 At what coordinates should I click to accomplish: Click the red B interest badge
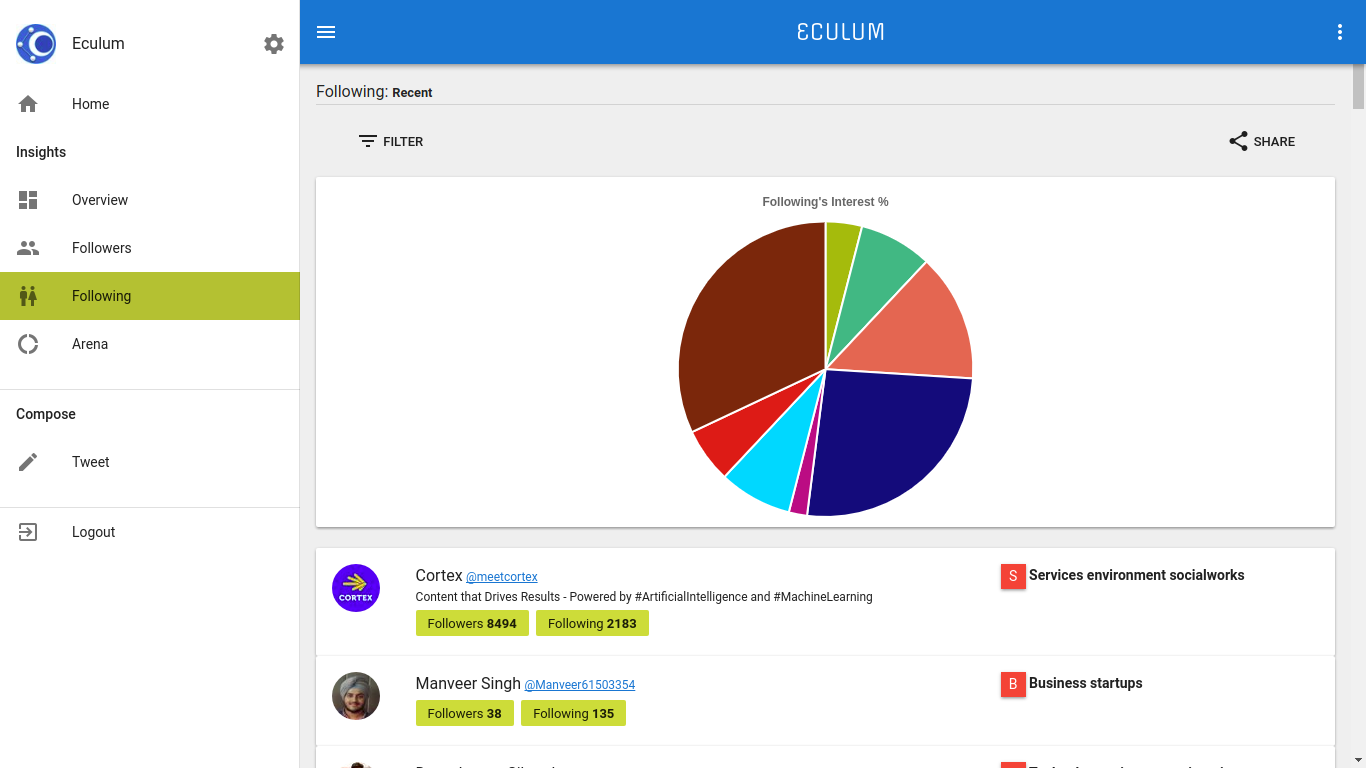click(1013, 684)
